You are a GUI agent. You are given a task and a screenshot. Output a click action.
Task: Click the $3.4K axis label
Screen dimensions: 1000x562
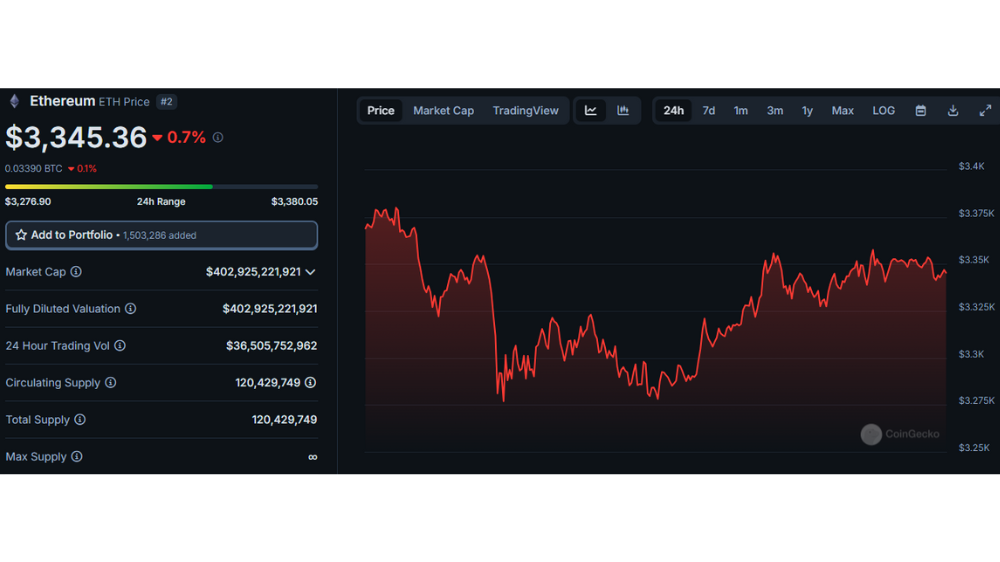click(971, 166)
